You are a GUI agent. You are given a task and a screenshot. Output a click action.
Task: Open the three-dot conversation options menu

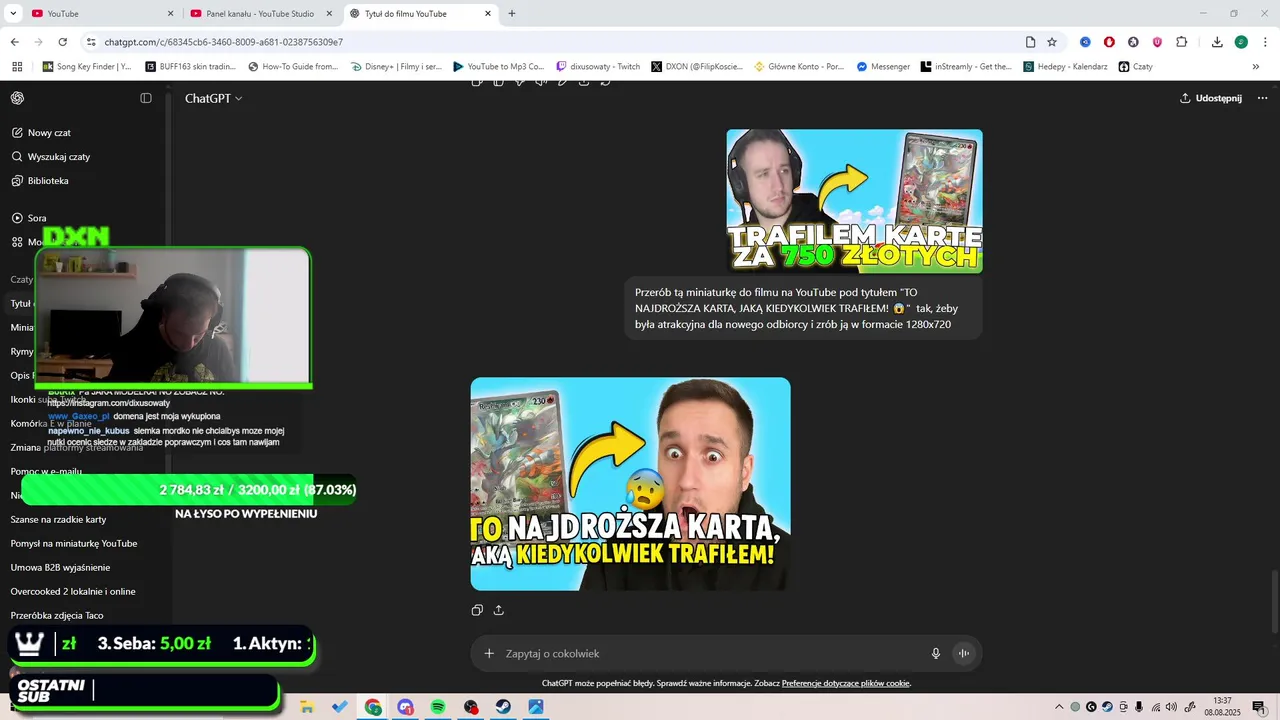pyautogui.click(x=1262, y=98)
